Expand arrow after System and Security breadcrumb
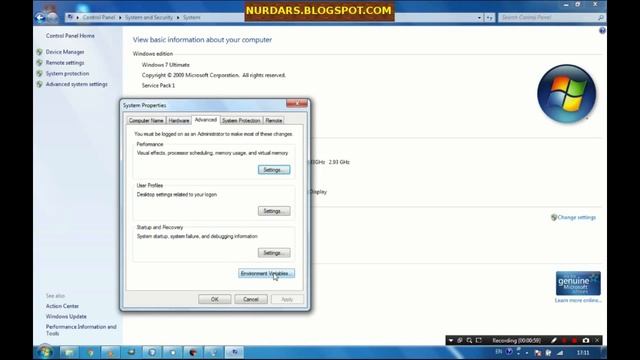 coord(178,18)
